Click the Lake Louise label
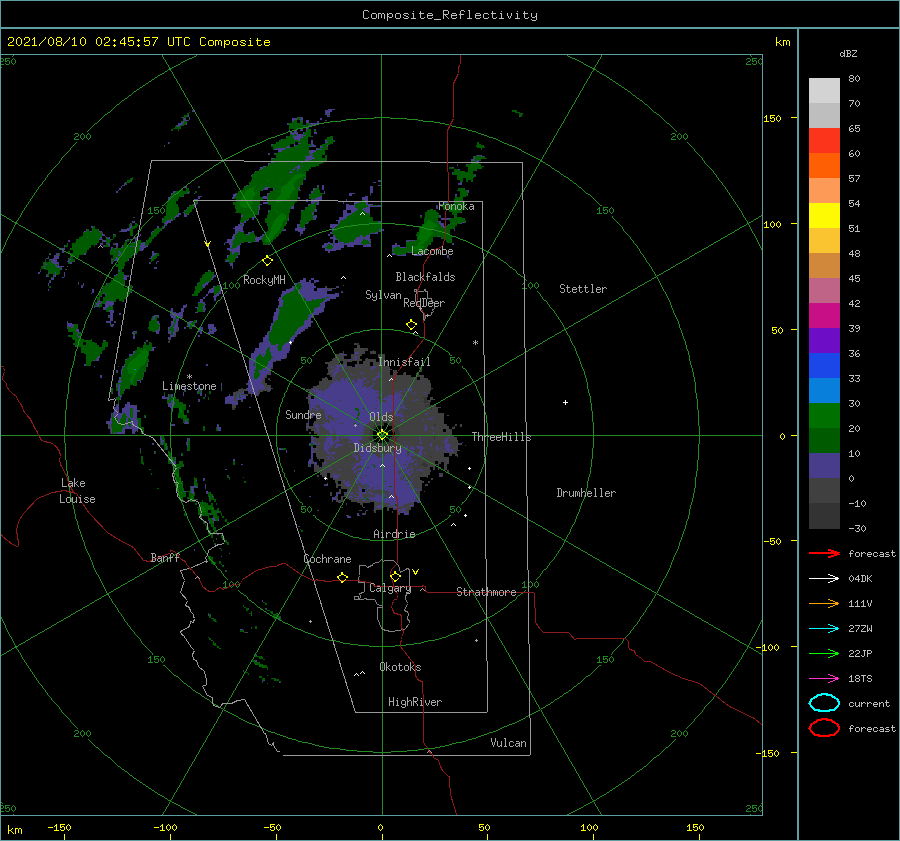Screen dimensions: 900x841 [x=77, y=491]
